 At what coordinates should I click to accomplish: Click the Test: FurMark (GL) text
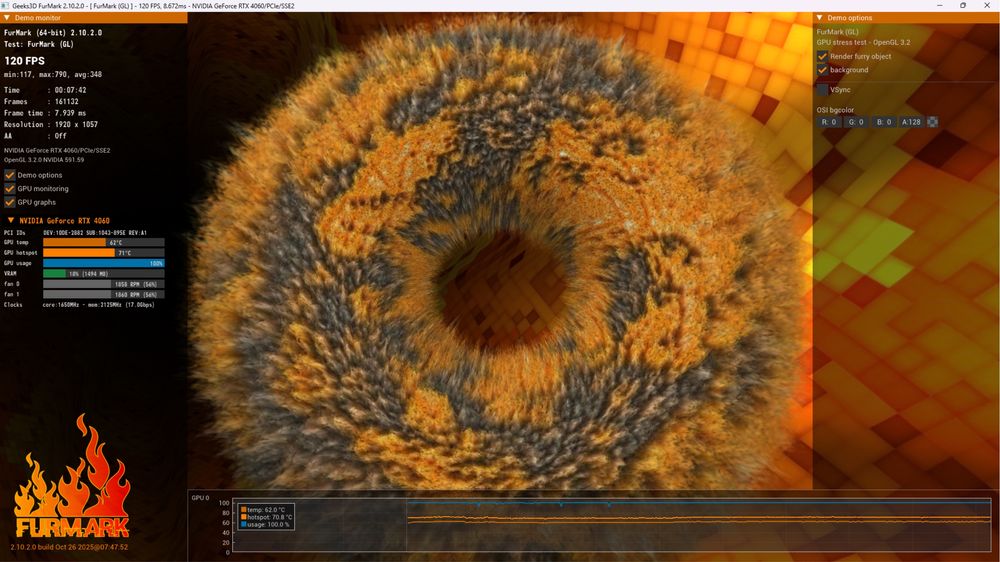(x=39, y=44)
